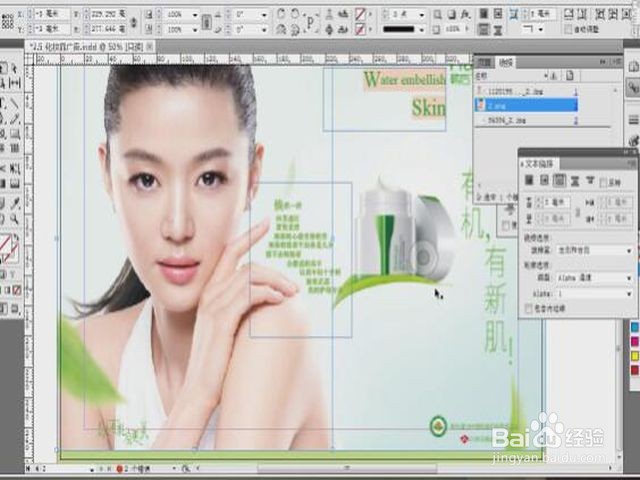Open the contour type dropdown showing Alpha
Viewport: 640px width, 480px height.
click(594, 278)
